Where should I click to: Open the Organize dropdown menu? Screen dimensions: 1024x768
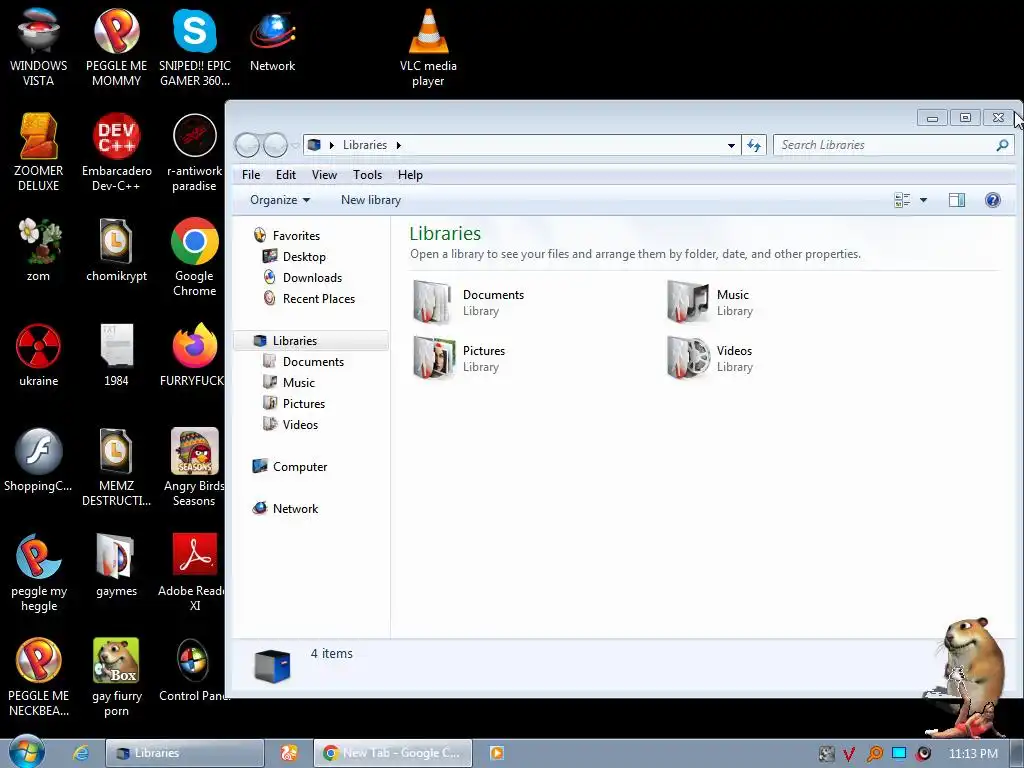point(280,200)
